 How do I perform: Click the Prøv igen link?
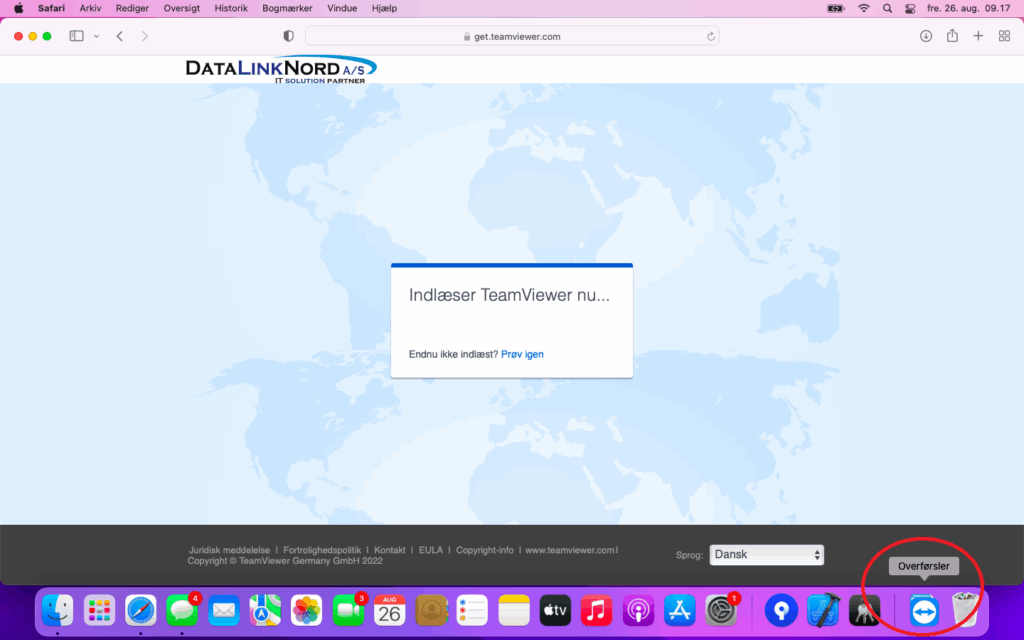(522, 354)
